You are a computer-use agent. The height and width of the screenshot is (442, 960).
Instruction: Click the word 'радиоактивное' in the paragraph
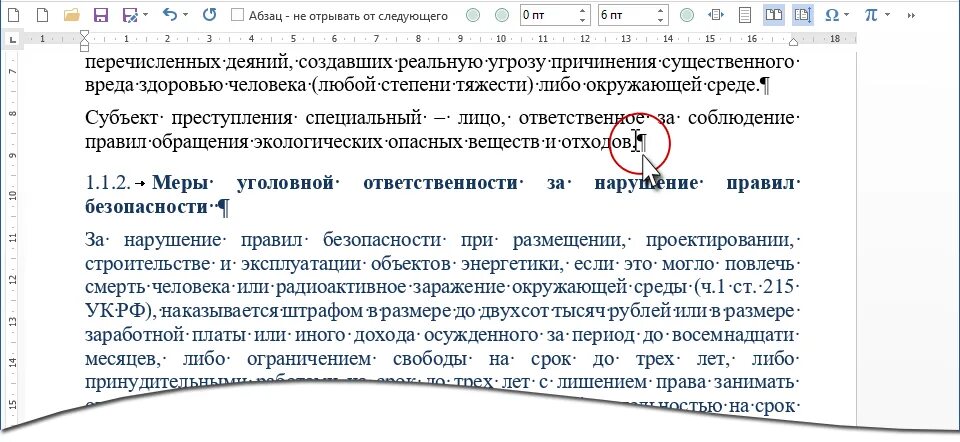coord(342,287)
